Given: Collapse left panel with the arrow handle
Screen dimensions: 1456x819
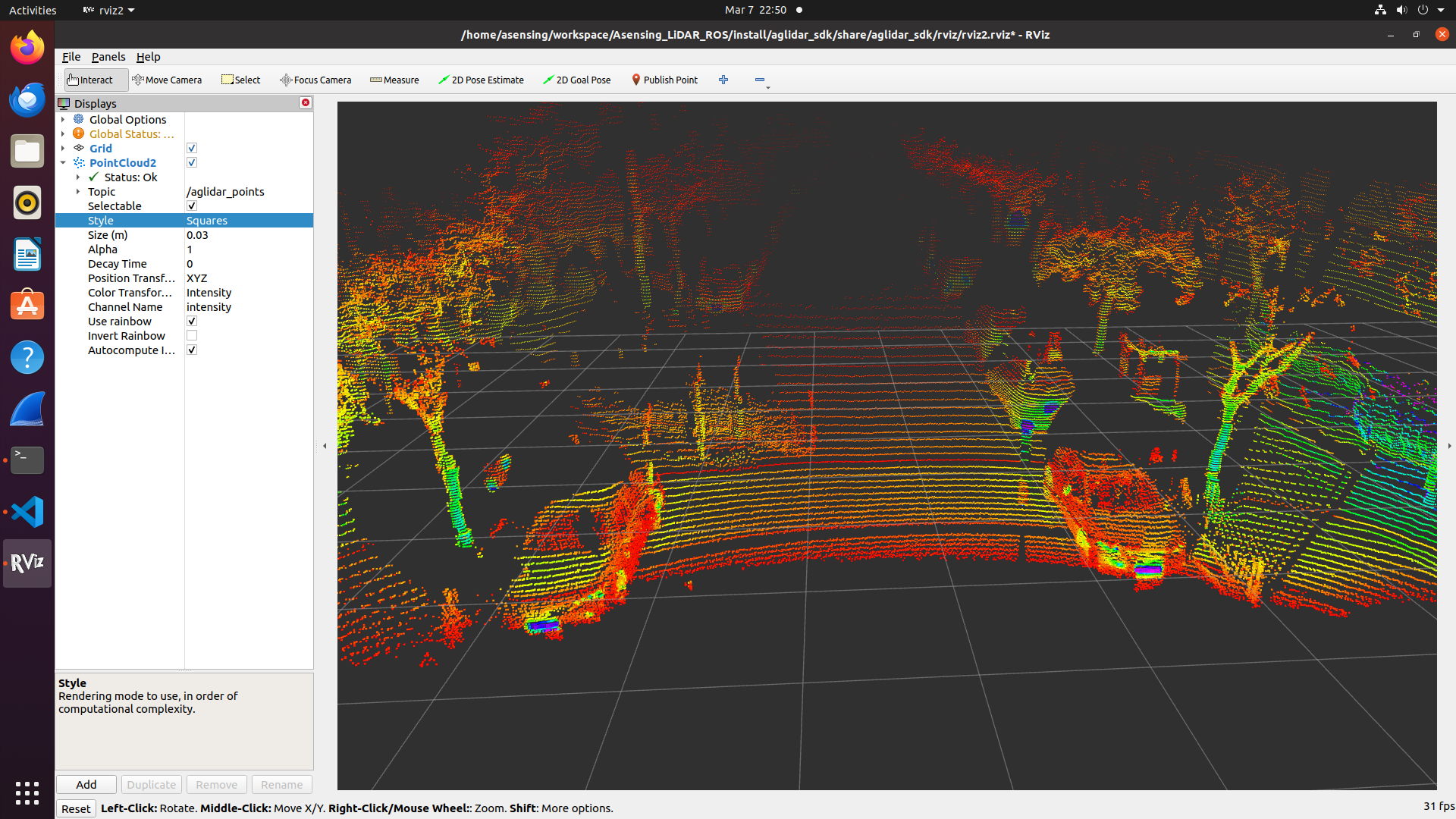Looking at the screenshot, I should [x=325, y=446].
